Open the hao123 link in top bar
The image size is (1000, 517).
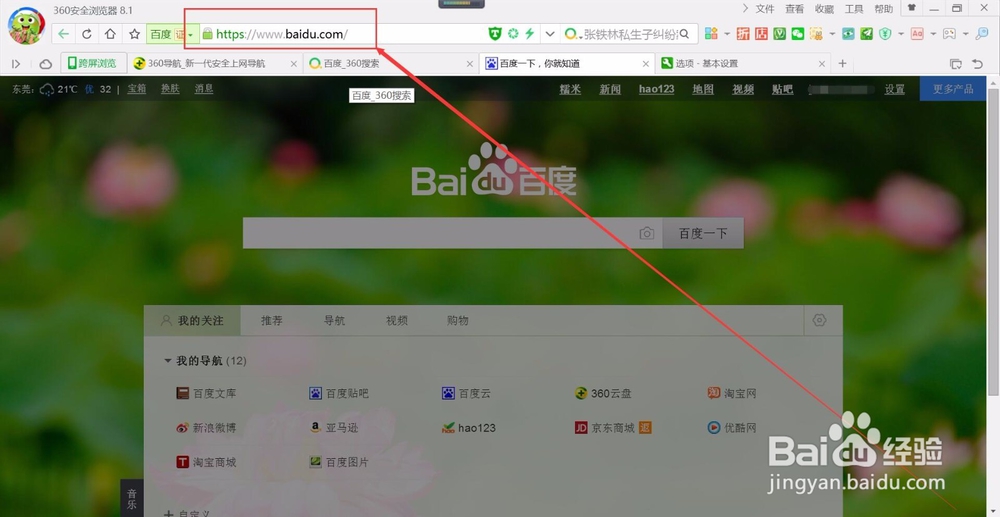point(656,89)
